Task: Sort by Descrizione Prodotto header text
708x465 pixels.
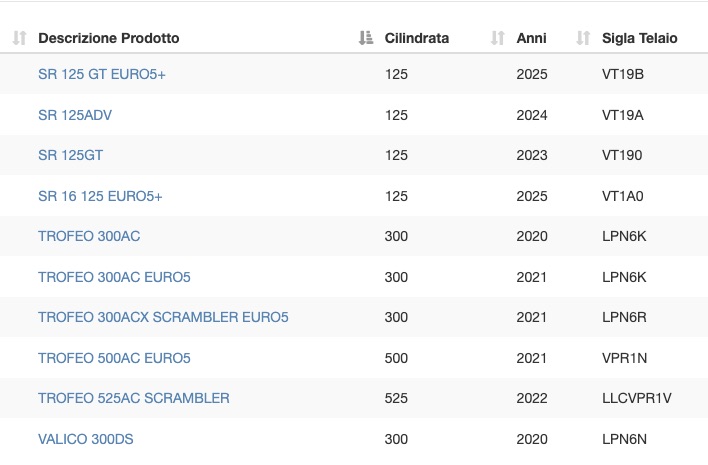Action: [109, 38]
